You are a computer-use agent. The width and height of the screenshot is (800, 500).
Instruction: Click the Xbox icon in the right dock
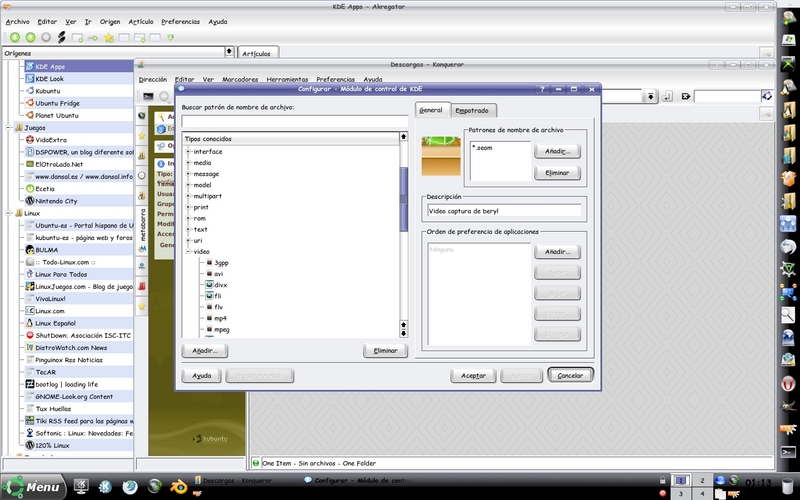788,64
